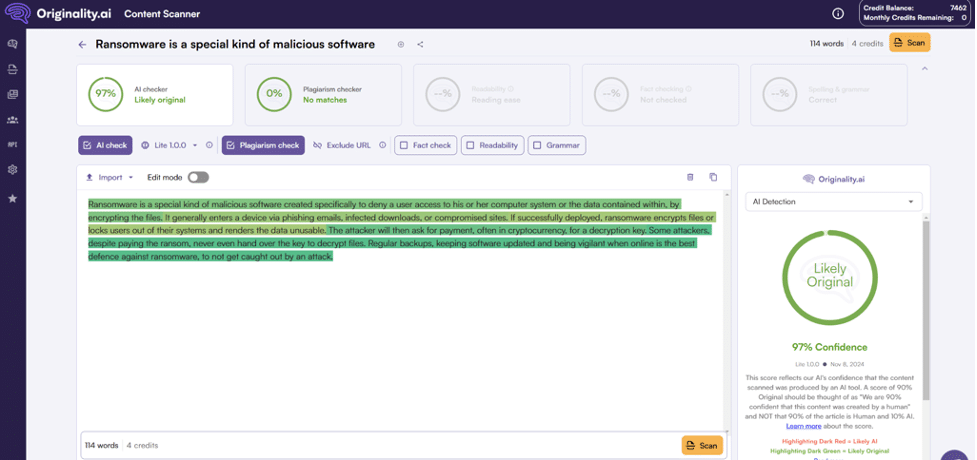Expand the Import dropdown
977x460 pixels.
[131, 178]
